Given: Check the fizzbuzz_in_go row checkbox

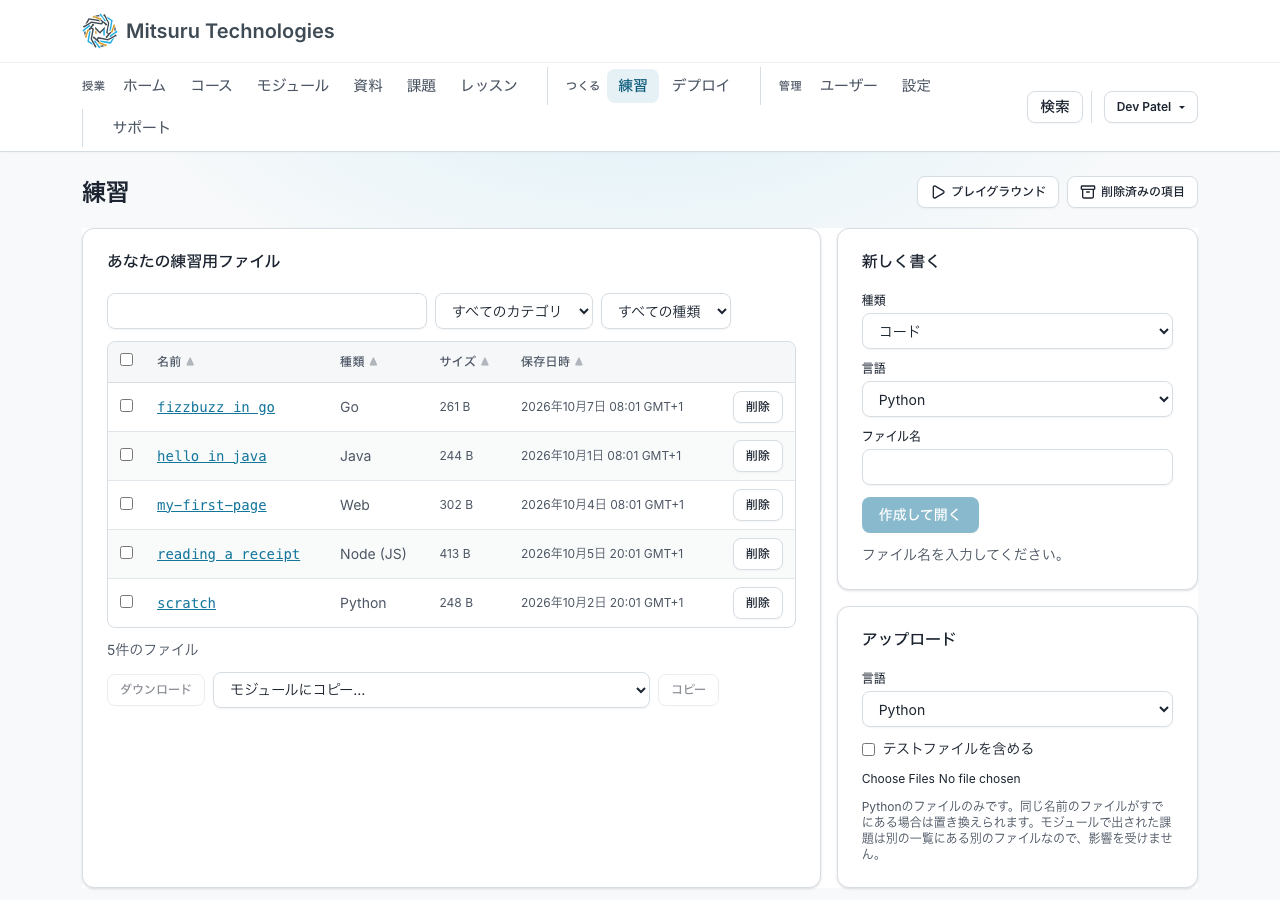Looking at the screenshot, I should click(126, 406).
